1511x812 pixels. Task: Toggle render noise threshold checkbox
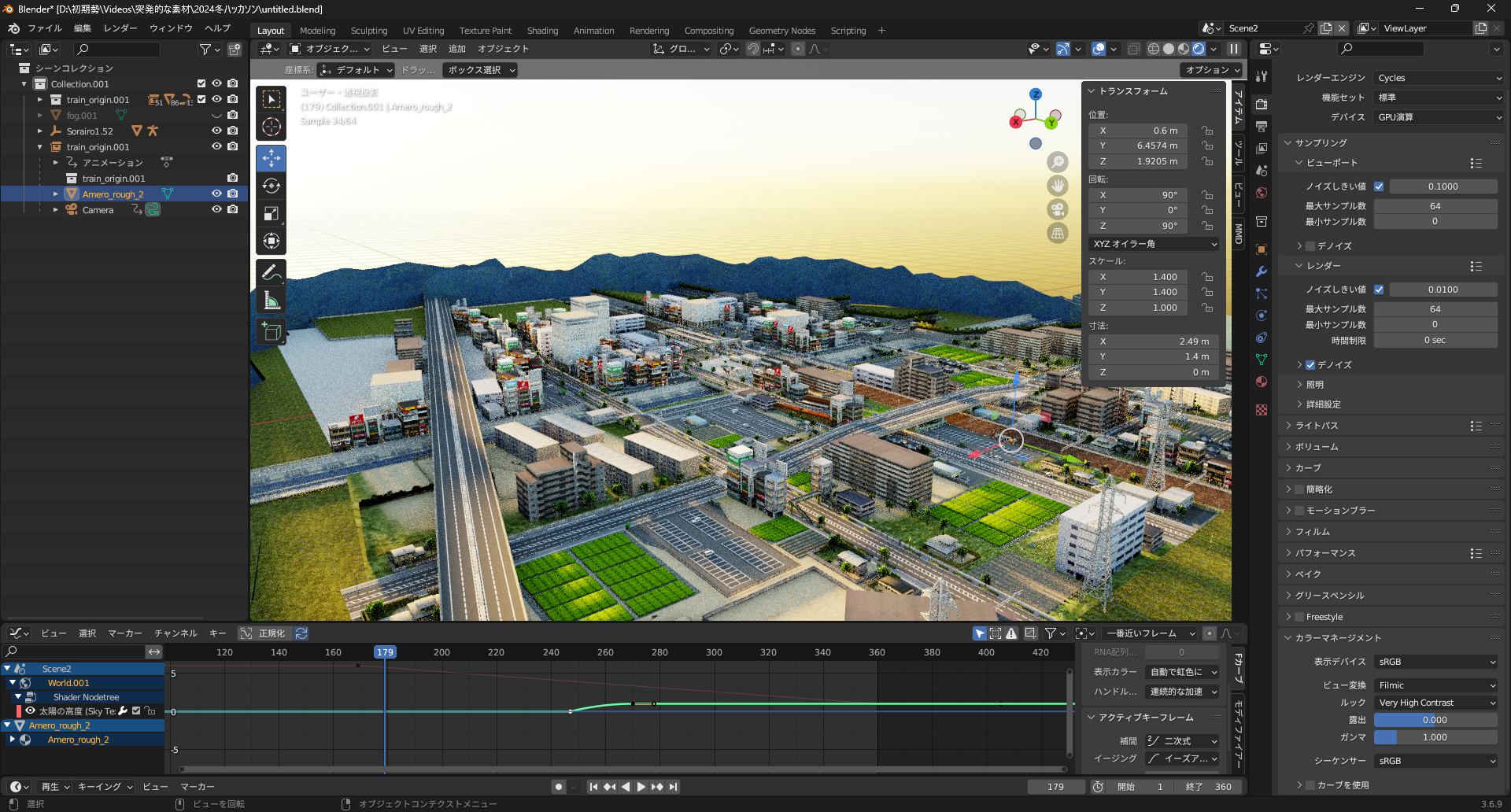[x=1379, y=290]
